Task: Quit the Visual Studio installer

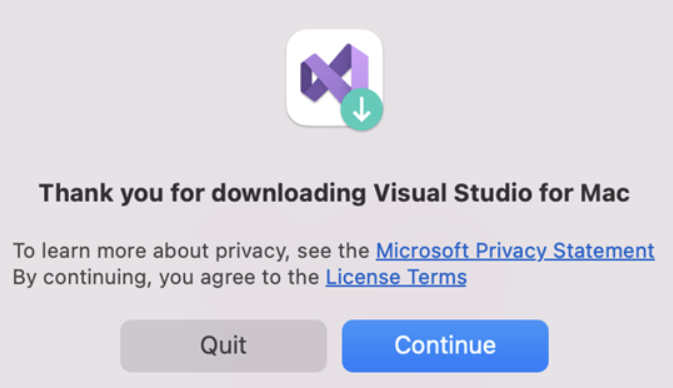Action: pos(224,346)
